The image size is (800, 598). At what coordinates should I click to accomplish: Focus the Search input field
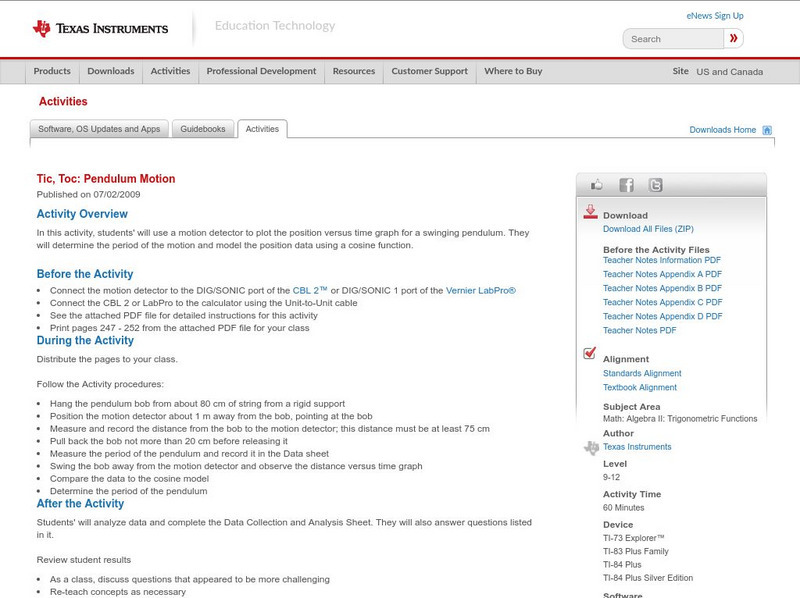(x=673, y=39)
